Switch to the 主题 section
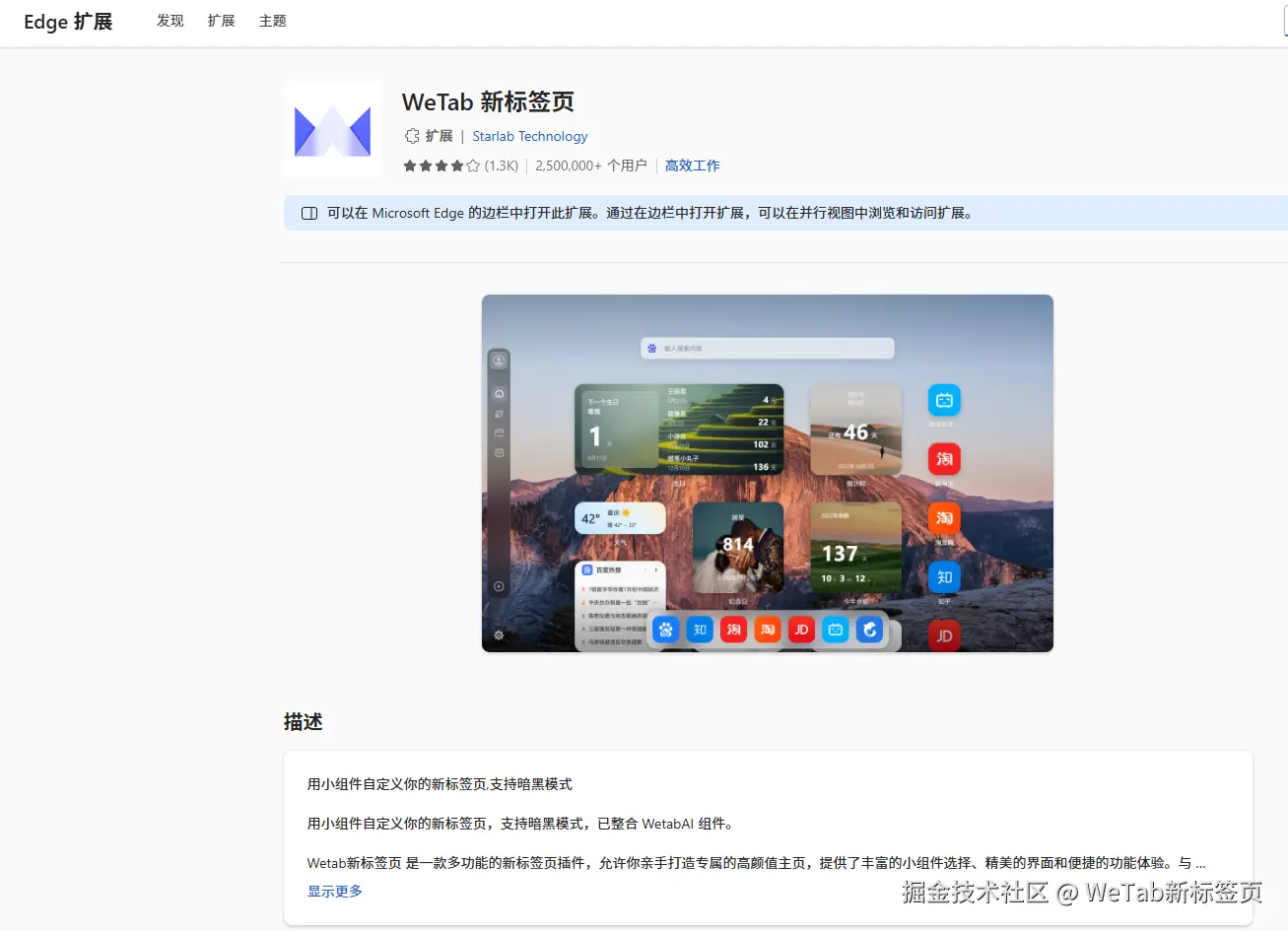1288x931 pixels. [272, 20]
